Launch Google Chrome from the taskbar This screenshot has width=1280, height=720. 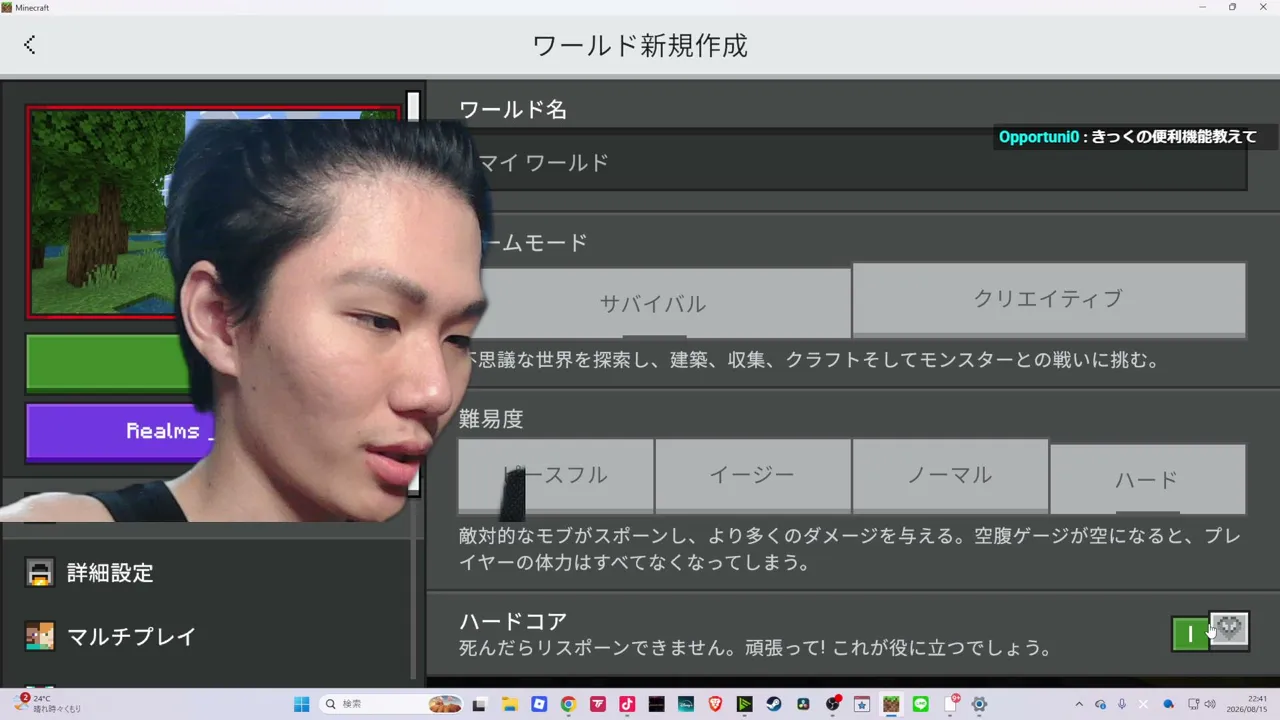click(568, 704)
